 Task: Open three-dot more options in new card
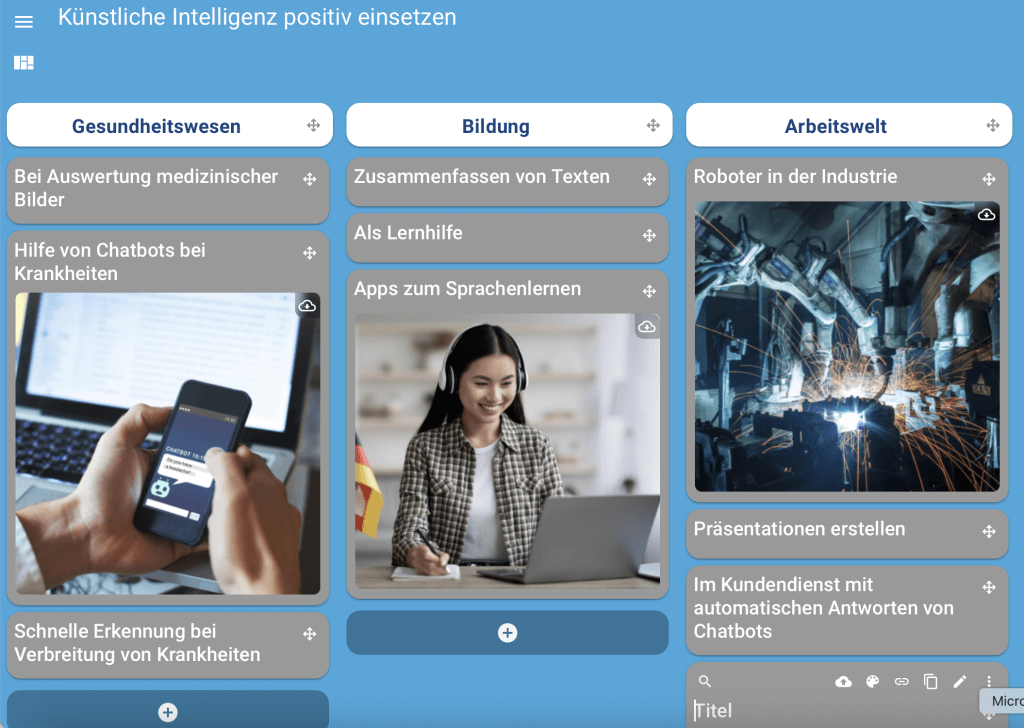989,681
